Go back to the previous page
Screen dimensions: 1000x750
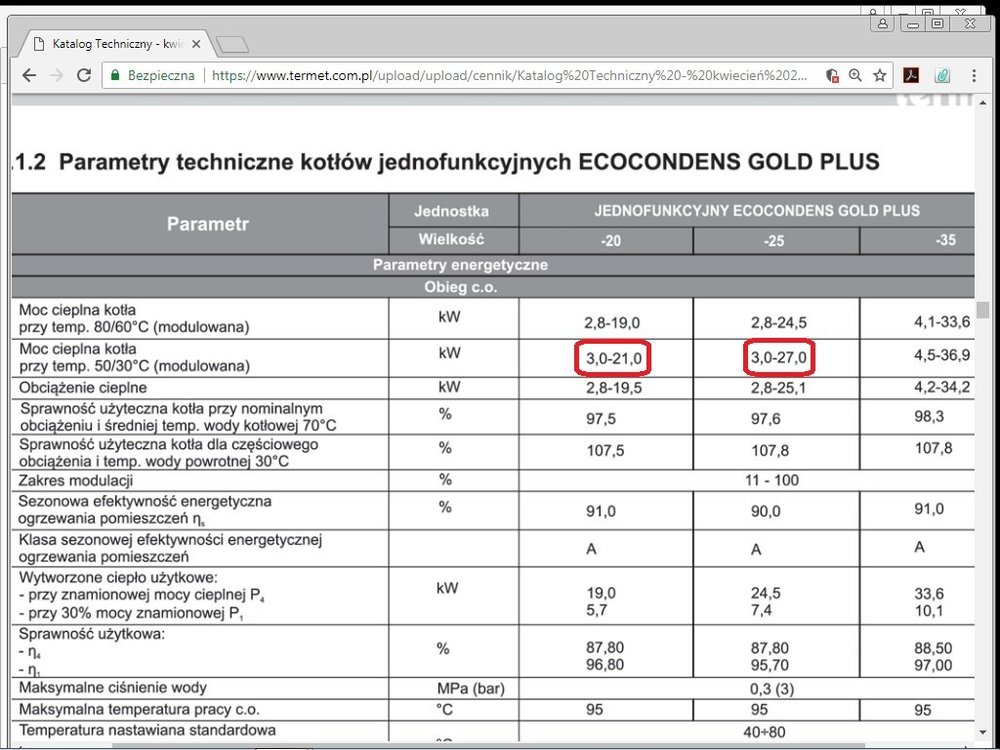pos(29,75)
